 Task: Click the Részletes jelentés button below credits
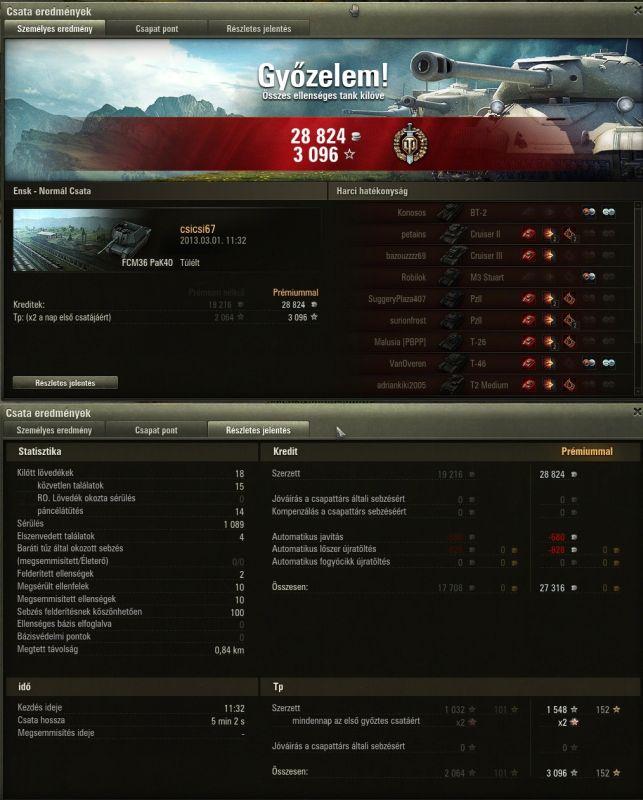[x=65, y=383]
